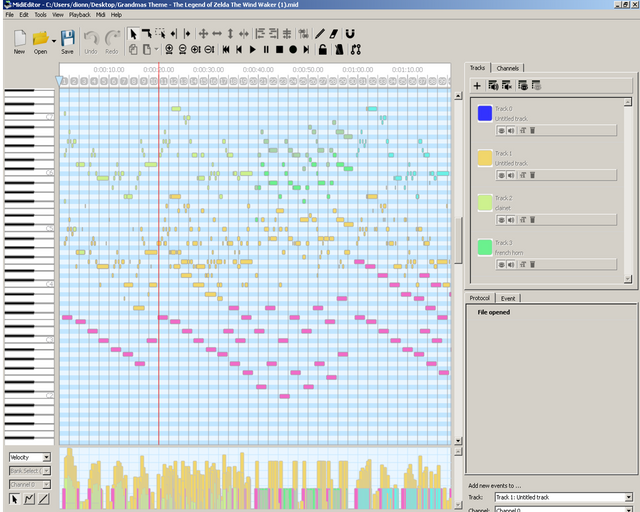640x512 pixels.
Task: Open the Velocity dropdown
Action: coord(30,457)
